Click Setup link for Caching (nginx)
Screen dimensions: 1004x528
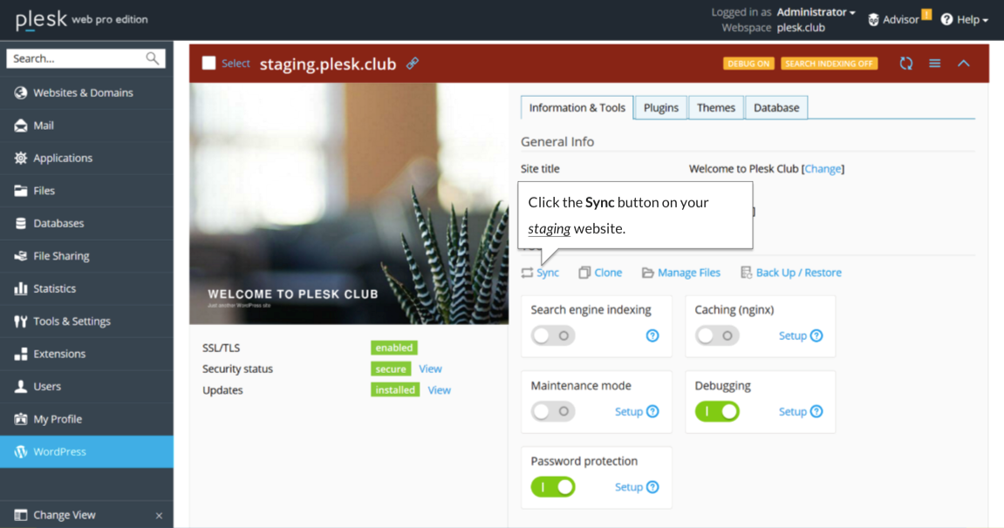click(x=792, y=336)
